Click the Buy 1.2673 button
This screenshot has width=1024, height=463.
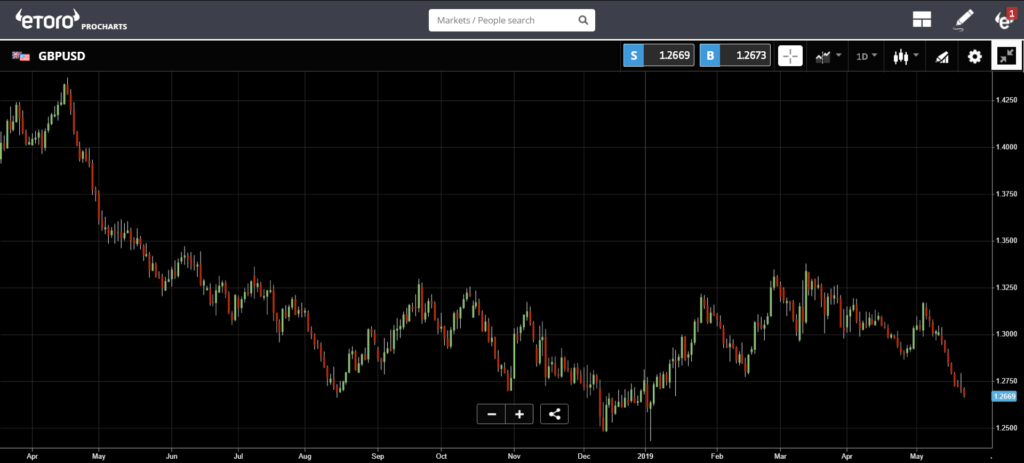[735, 56]
